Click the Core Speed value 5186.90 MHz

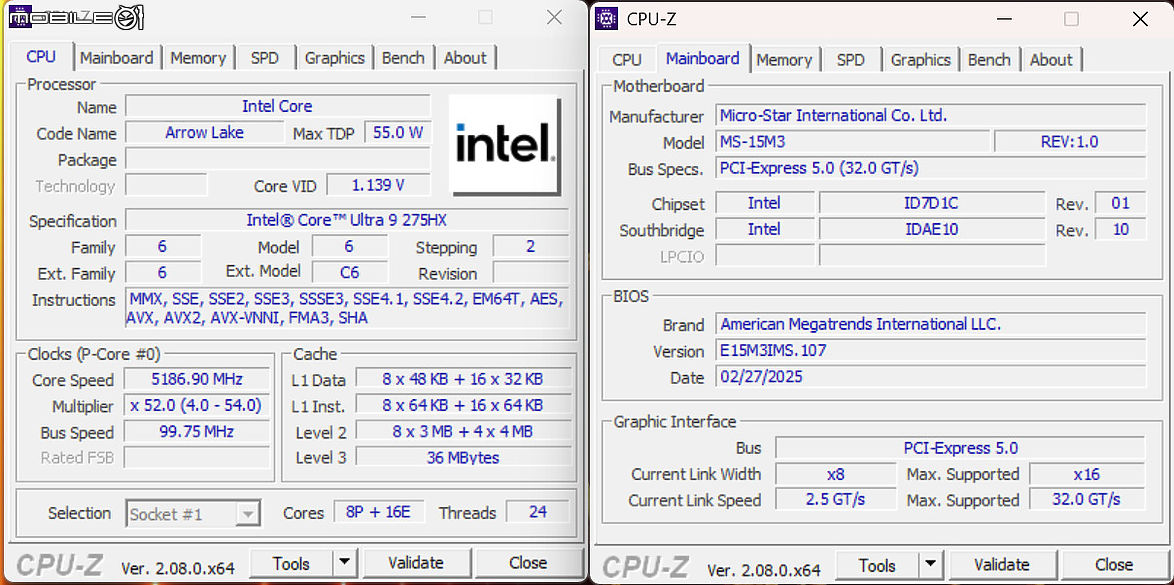196,379
